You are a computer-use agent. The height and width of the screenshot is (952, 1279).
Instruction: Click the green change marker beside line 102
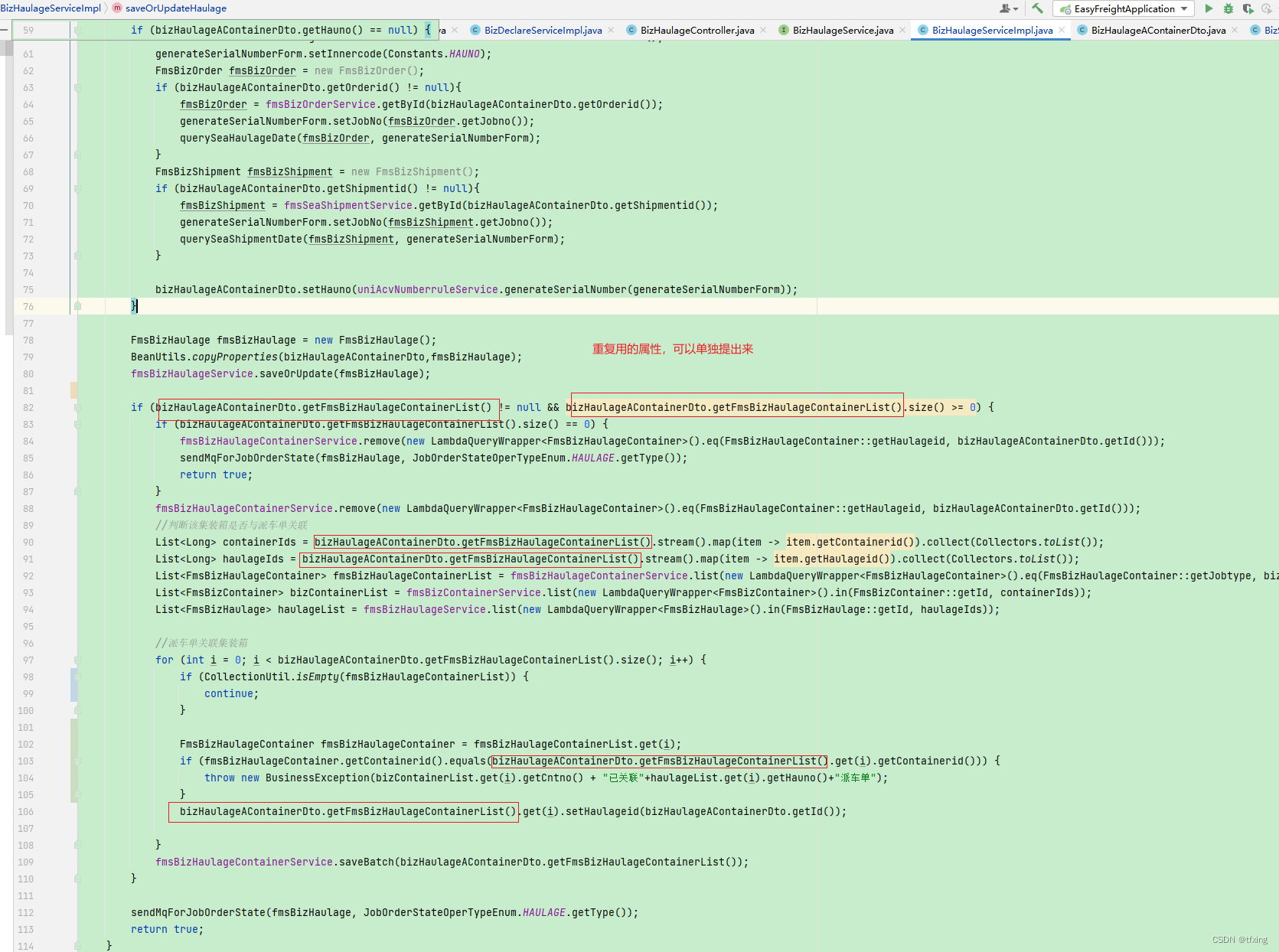[74, 761]
